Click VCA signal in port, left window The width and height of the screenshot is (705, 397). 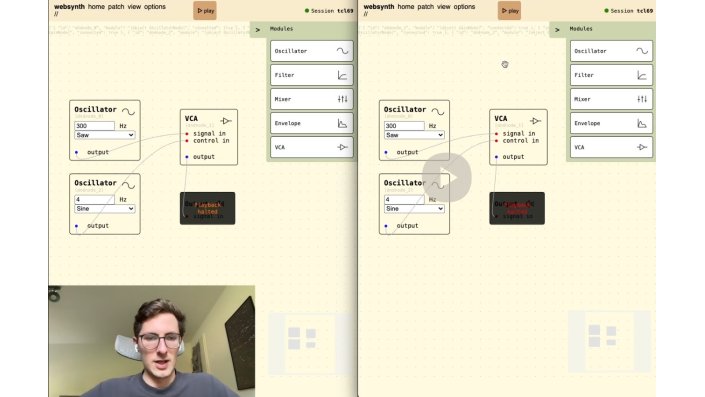pos(187,134)
